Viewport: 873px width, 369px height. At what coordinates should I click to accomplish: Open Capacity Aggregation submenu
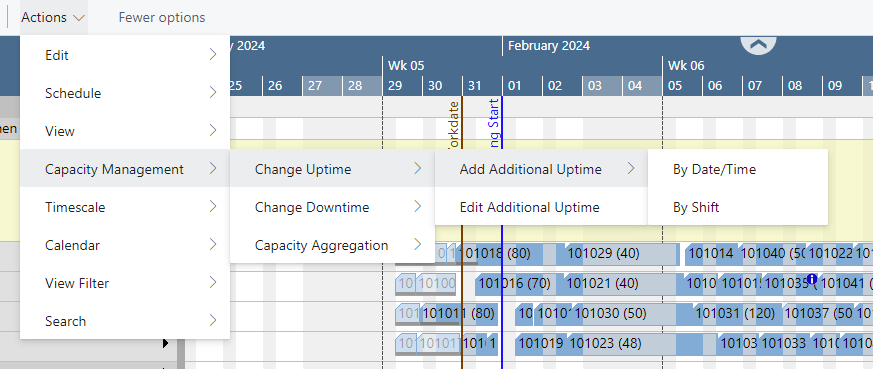pos(332,245)
